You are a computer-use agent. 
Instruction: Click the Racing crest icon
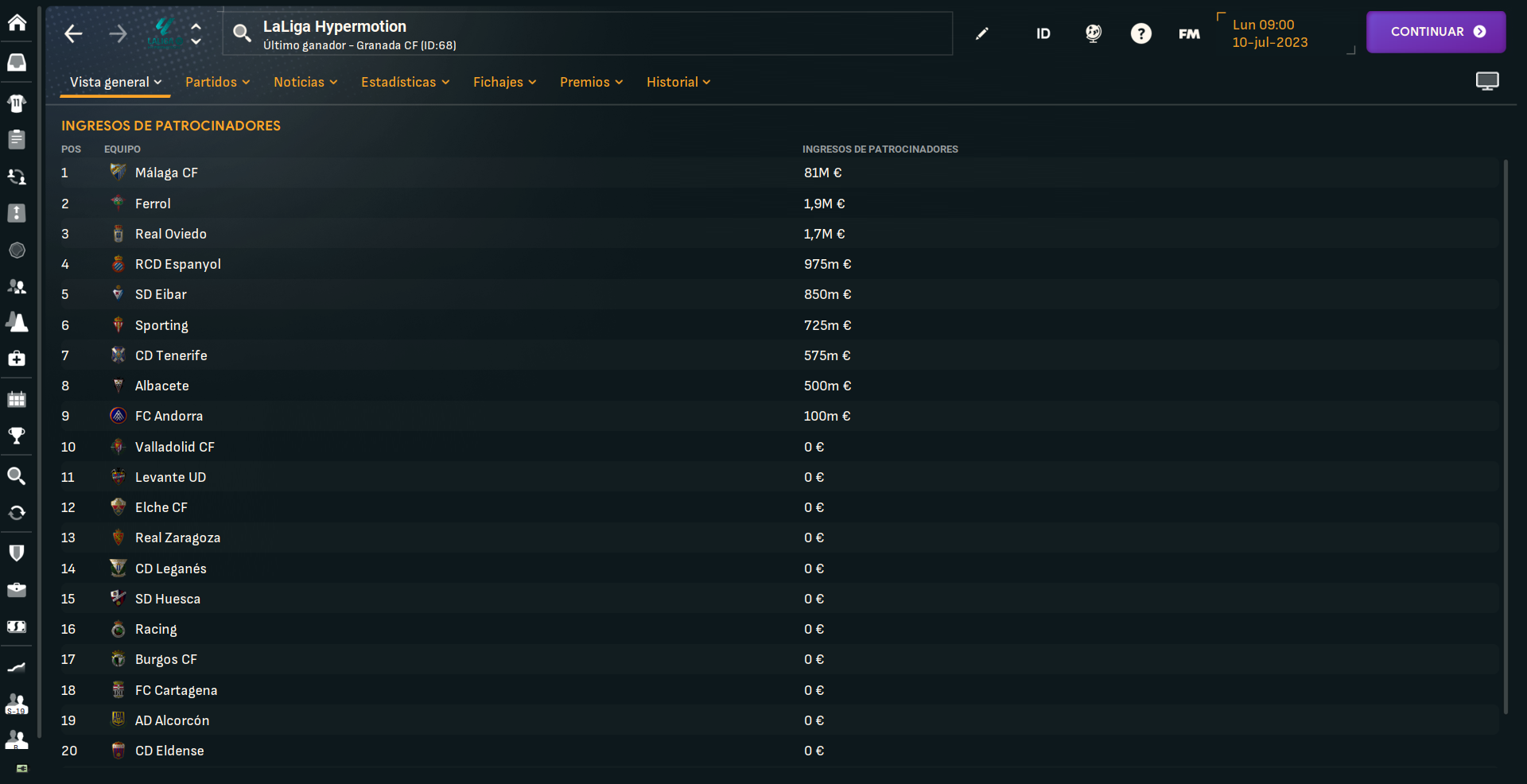click(118, 629)
